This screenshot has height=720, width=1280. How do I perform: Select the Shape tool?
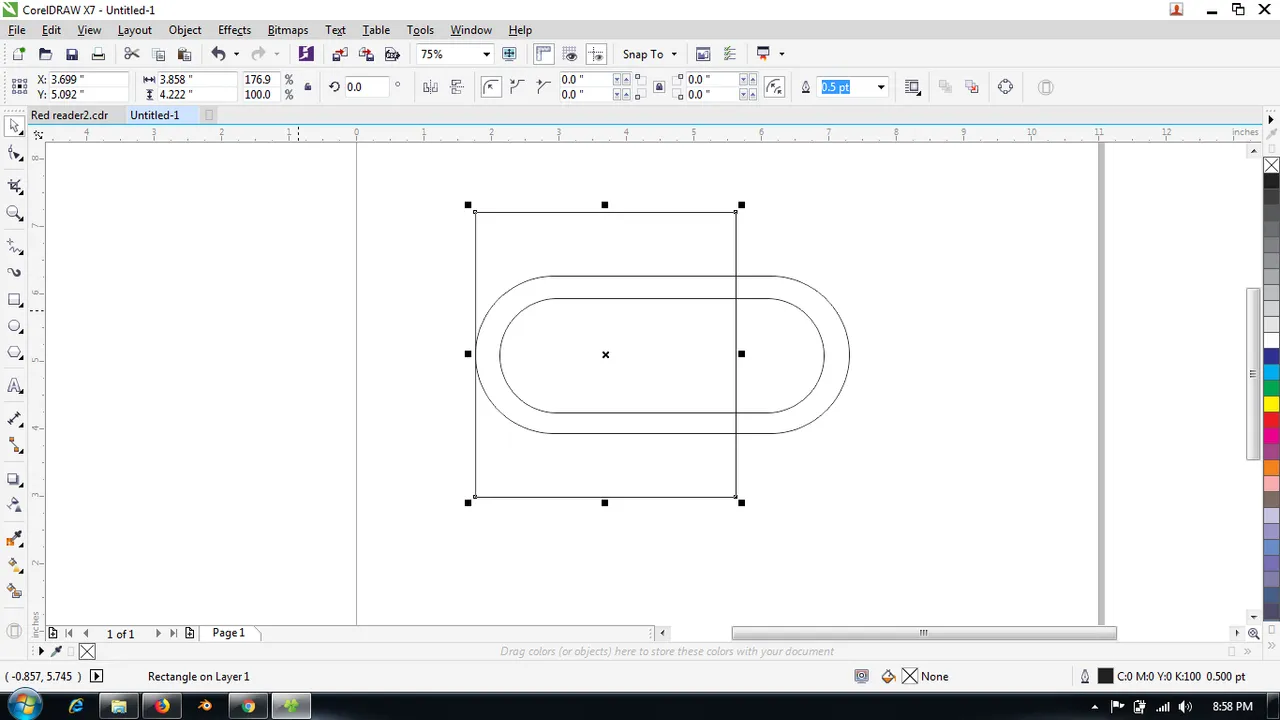[15, 154]
